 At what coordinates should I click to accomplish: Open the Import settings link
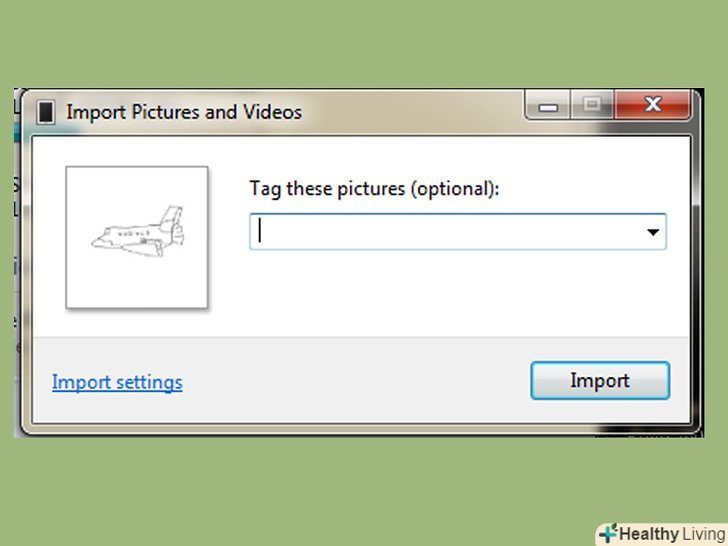click(117, 382)
